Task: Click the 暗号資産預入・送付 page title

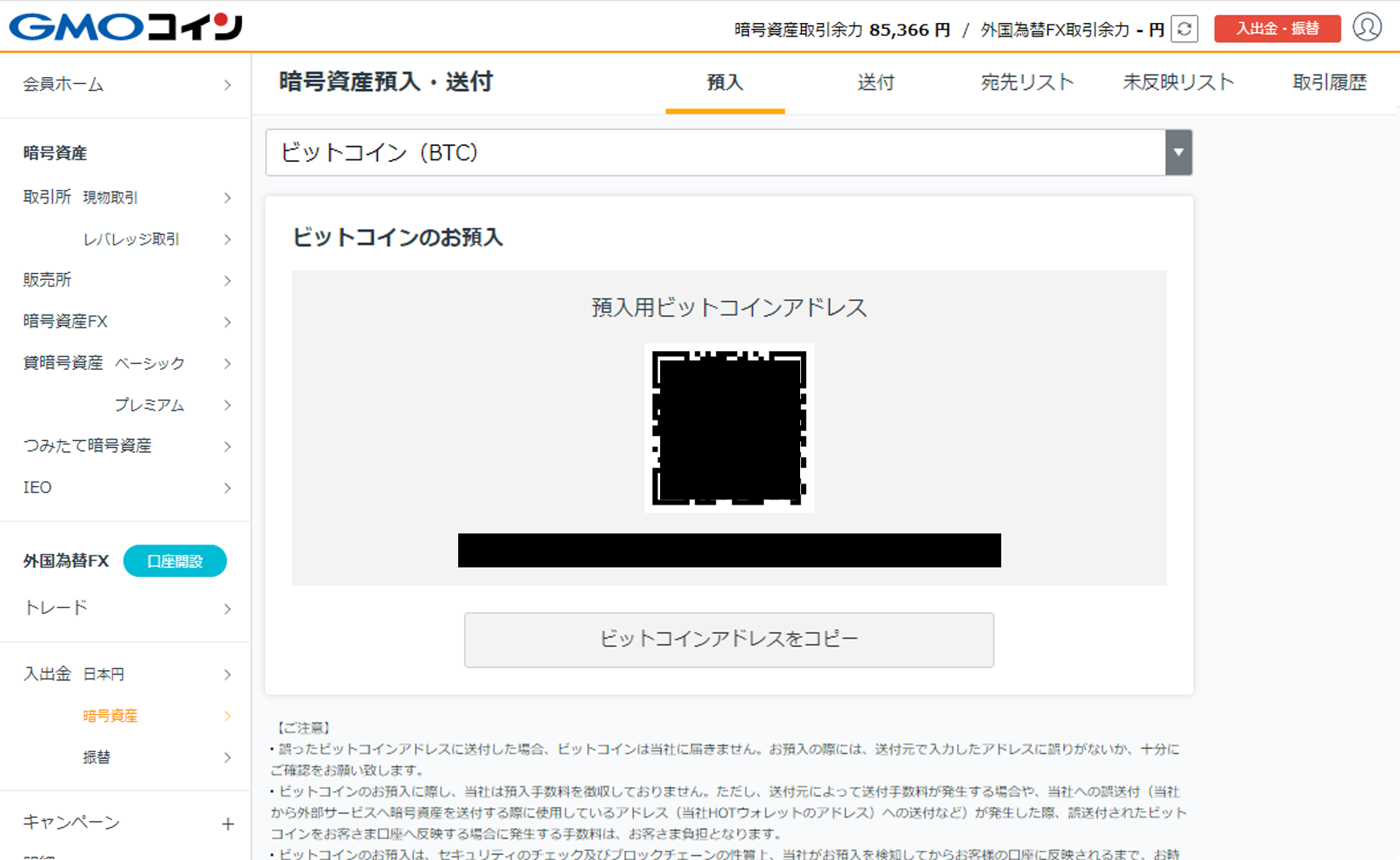Action: coord(386,82)
